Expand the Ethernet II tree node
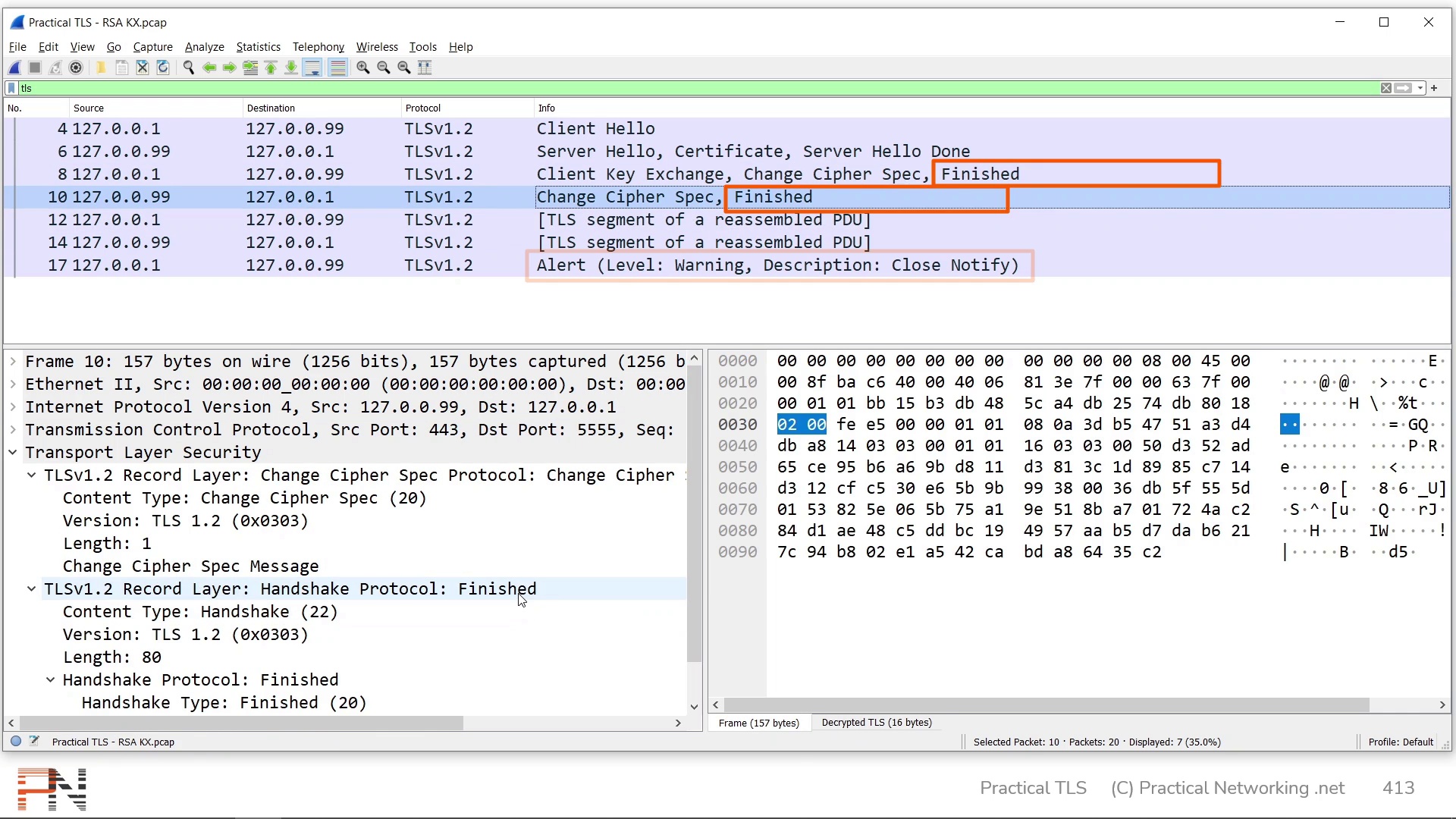 (x=13, y=384)
